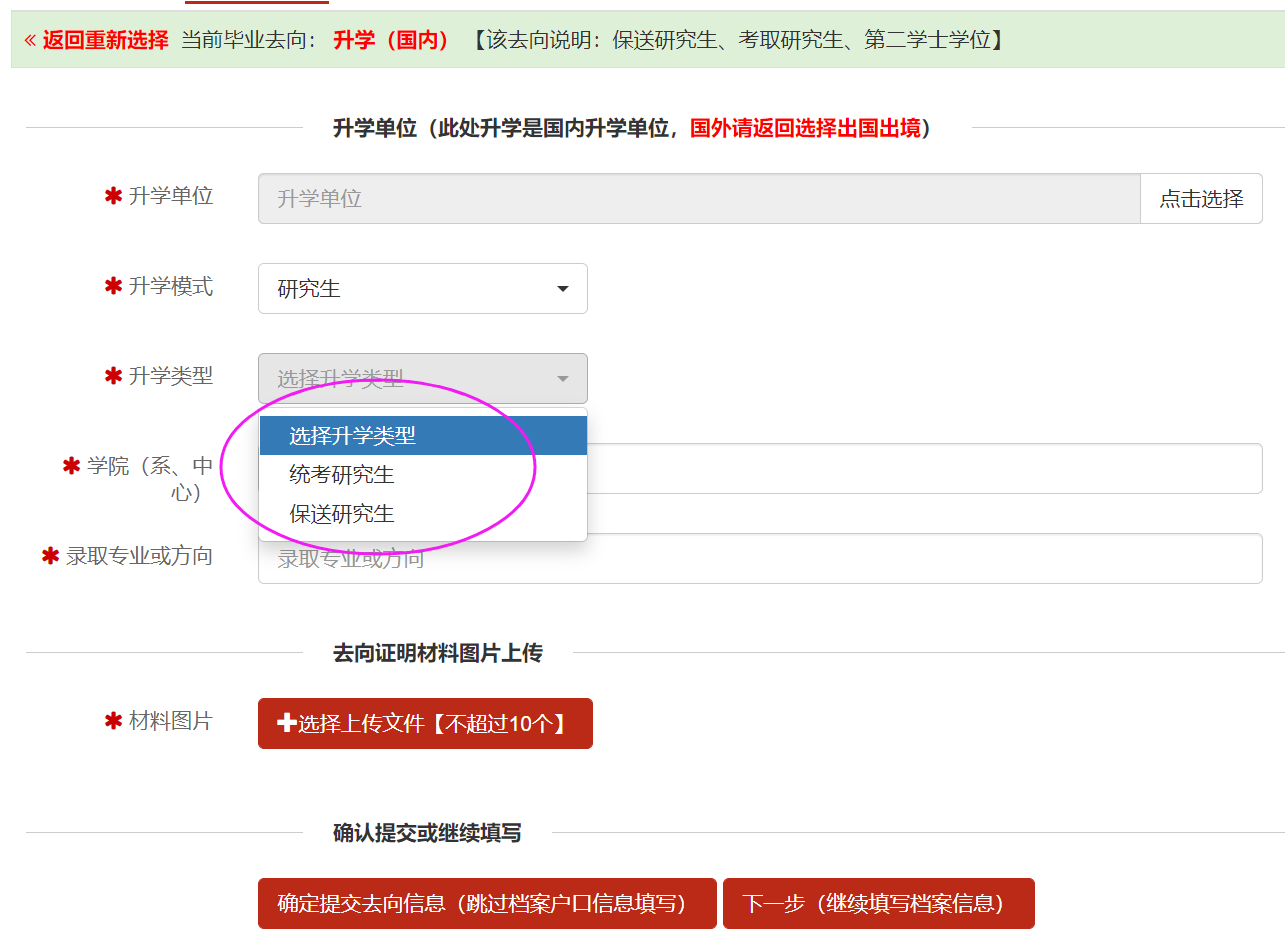The width and height of the screenshot is (1285, 942).
Task: Click the 录取专业或方向 input field
Action: click(760, 558)
